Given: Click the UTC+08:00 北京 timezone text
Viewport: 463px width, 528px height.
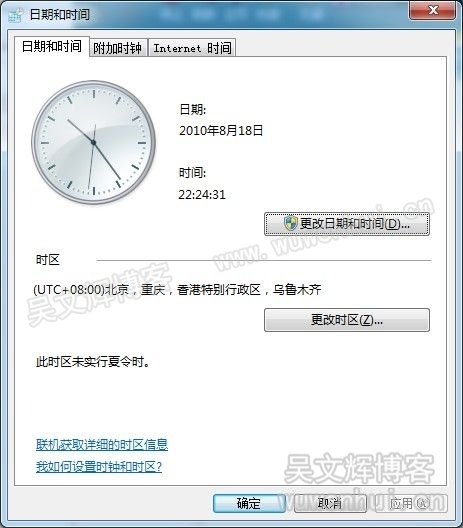Looking at the screenshot, I should click(177, 290).
